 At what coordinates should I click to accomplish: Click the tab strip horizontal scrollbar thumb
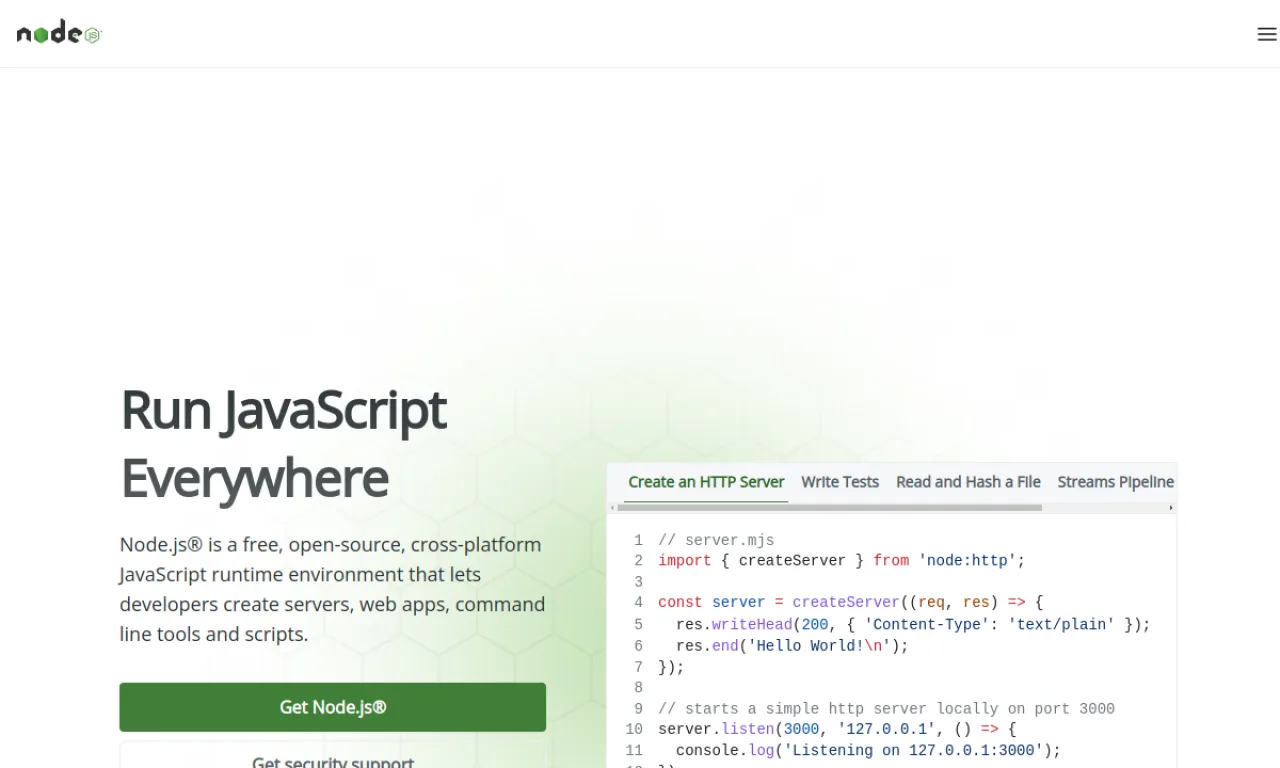pyautogui.click(x=829, y=508)
